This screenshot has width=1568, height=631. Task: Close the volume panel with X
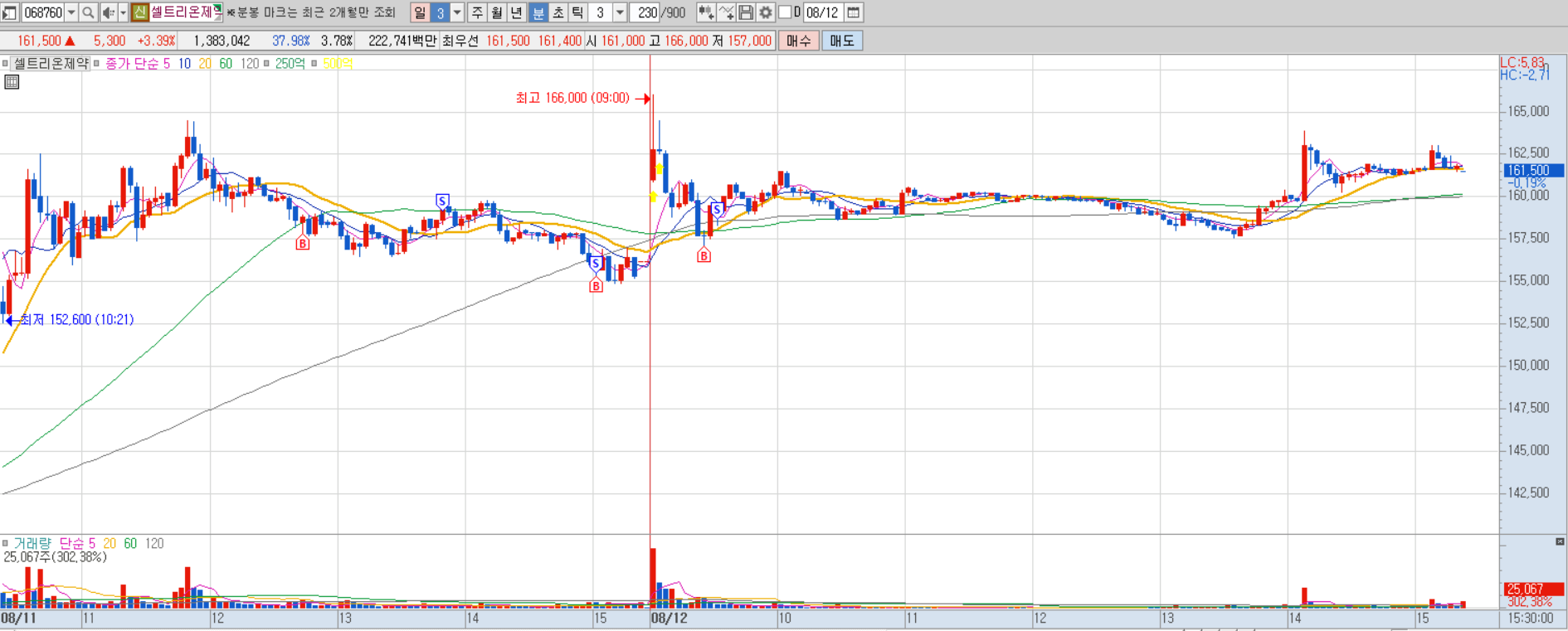coord(1560,541)
